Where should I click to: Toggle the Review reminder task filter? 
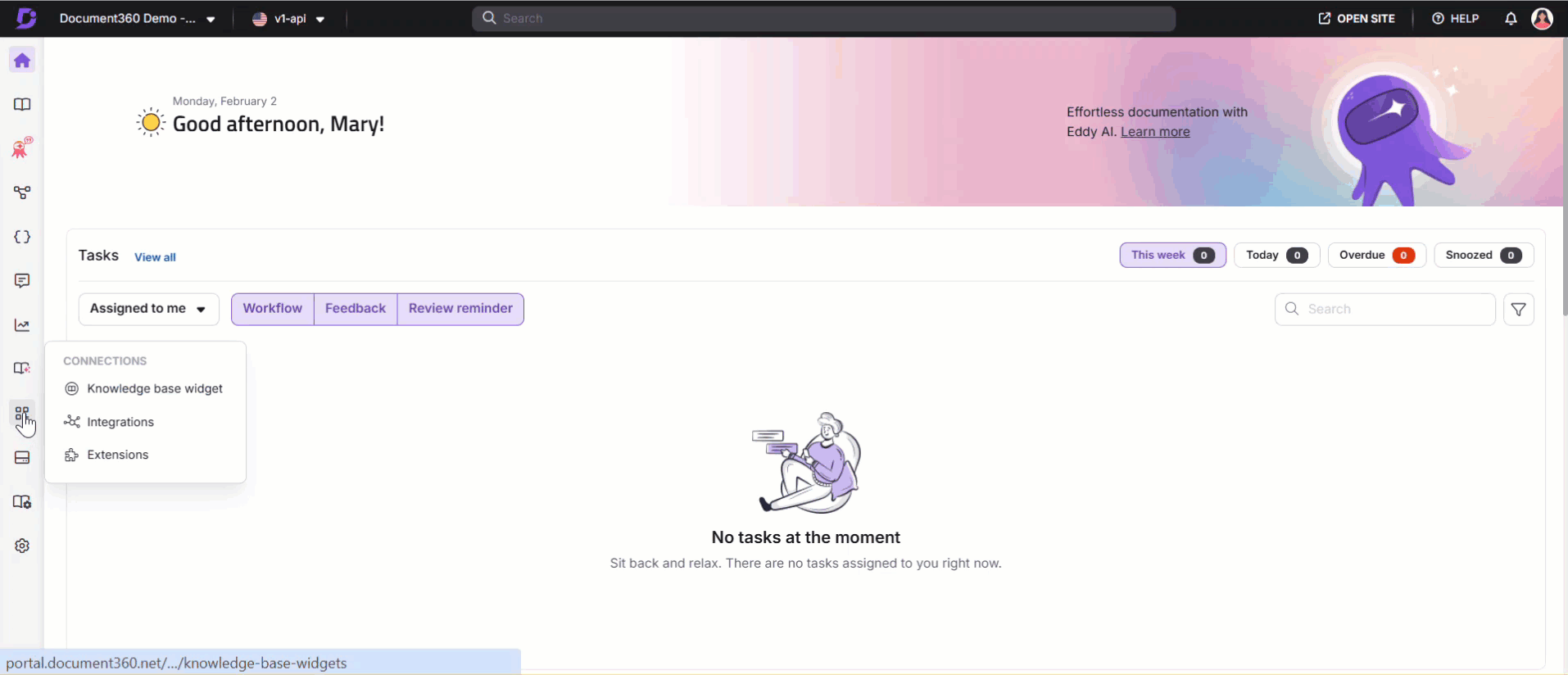pyautogui.click(x=460, y=309)
